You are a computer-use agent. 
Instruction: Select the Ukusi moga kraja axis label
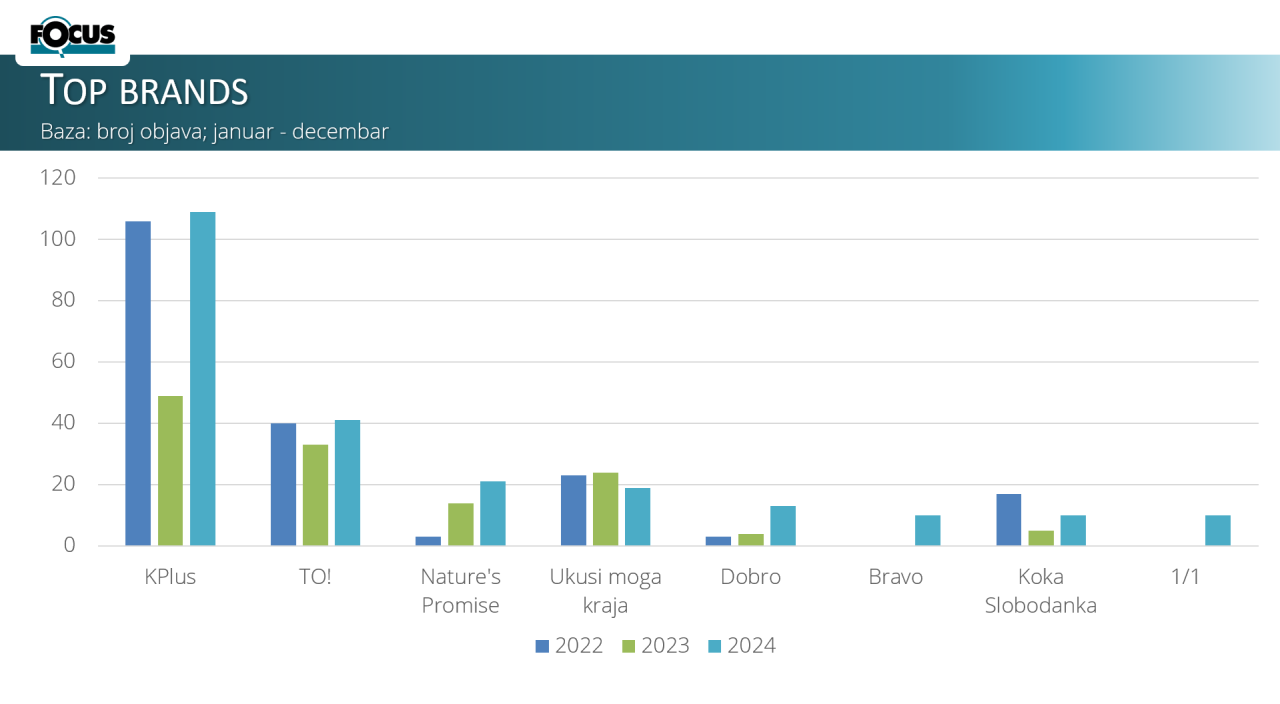click(x=605, y=591)
